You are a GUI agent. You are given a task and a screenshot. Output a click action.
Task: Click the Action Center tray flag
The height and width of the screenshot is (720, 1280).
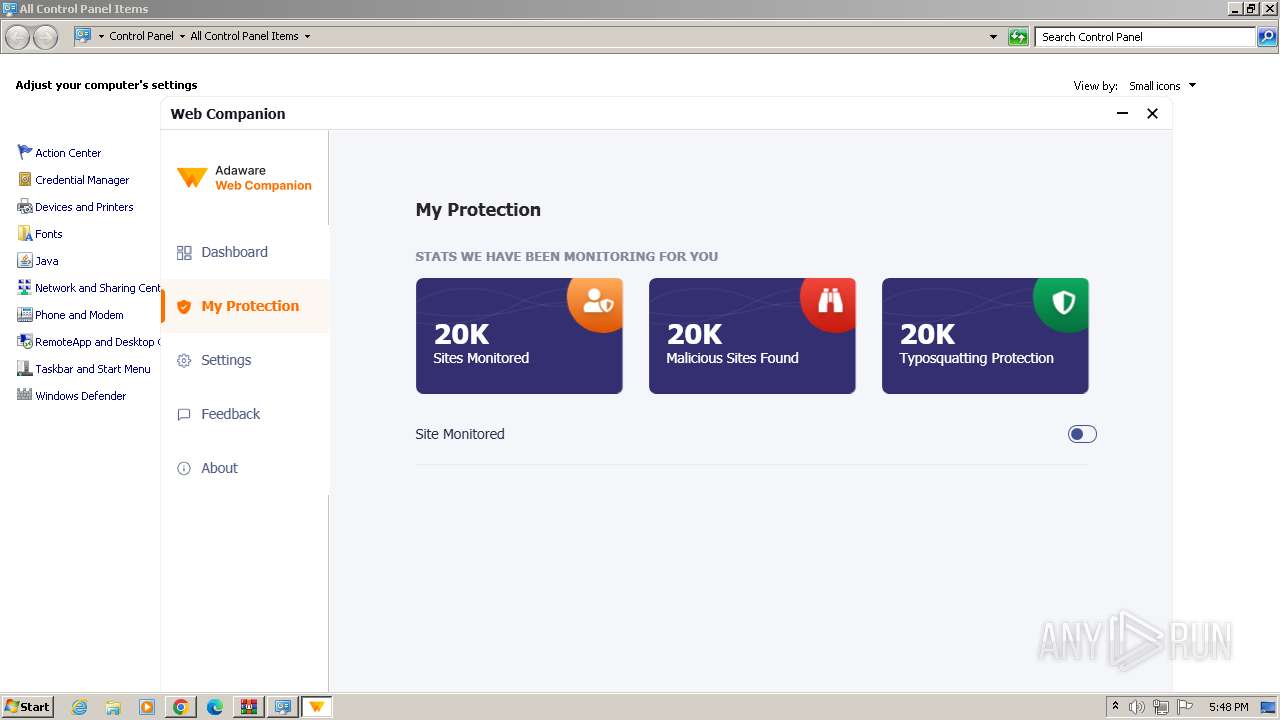pyautogui.click(x=1184, y=707)
